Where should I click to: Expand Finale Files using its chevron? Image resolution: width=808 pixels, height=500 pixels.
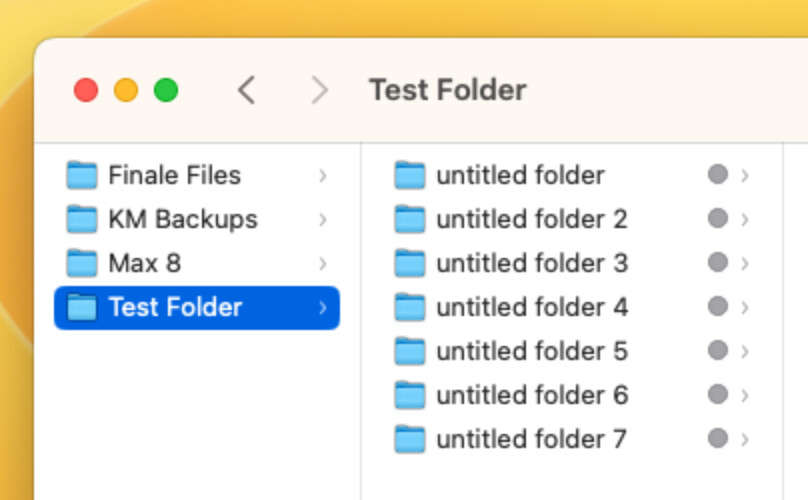323,176
